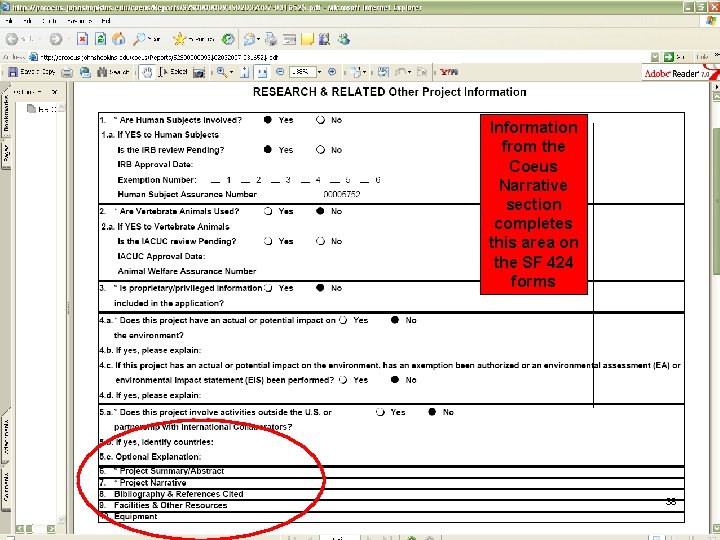
Task: Click the Zoom Out minus button
Action: [x=280, y=72]
